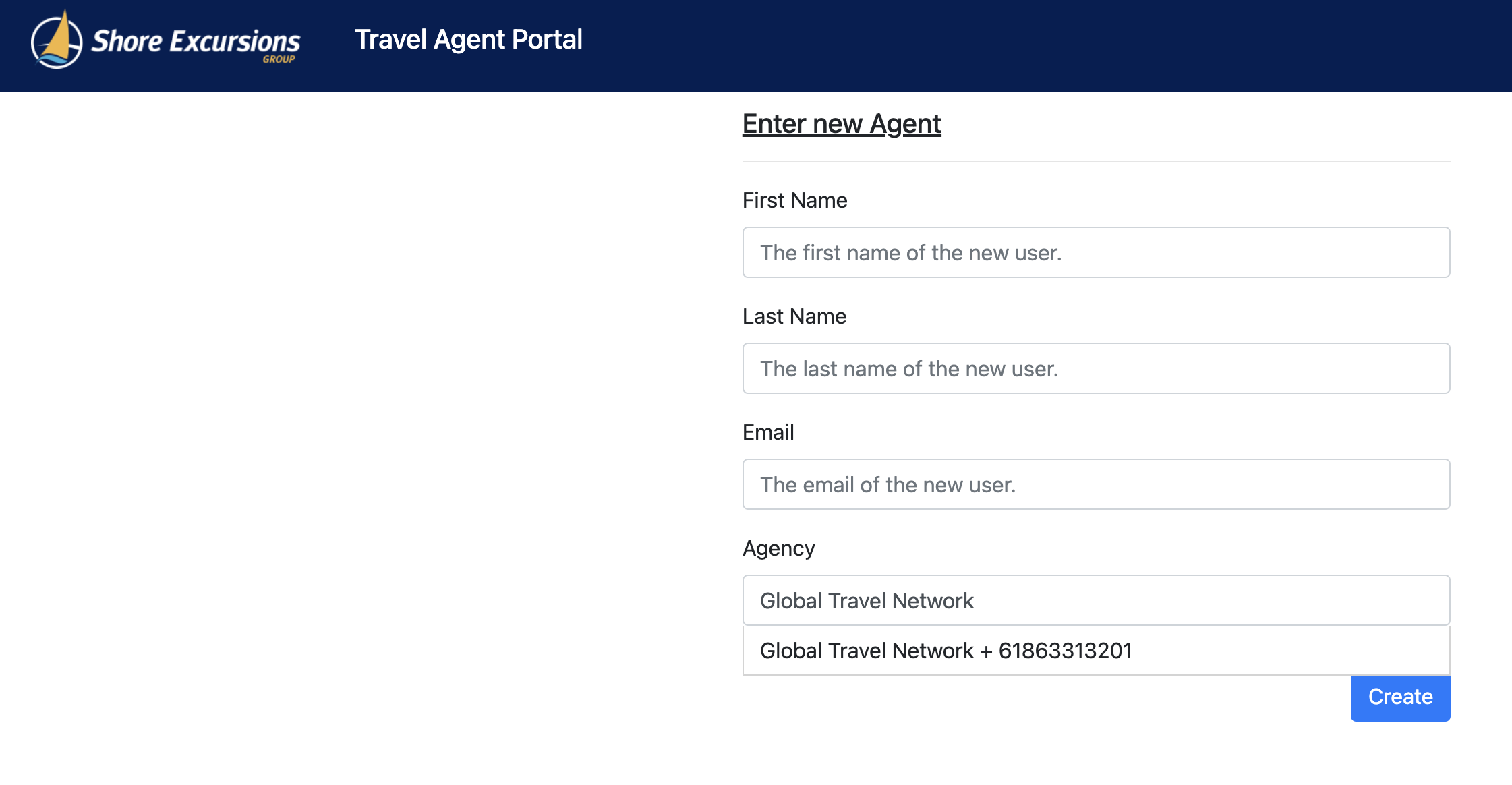Click the Enter new Agent heading
Screen dimensions: 1512x785
842,124
